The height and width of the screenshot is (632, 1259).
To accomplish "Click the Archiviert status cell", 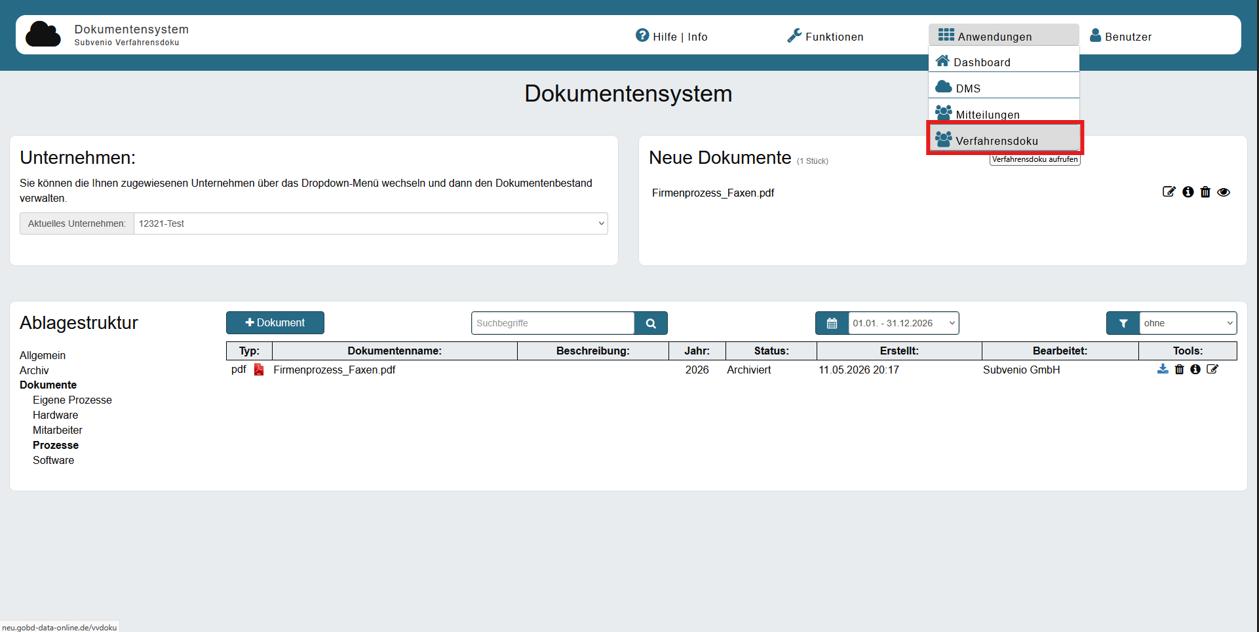I will click(749, 370).
